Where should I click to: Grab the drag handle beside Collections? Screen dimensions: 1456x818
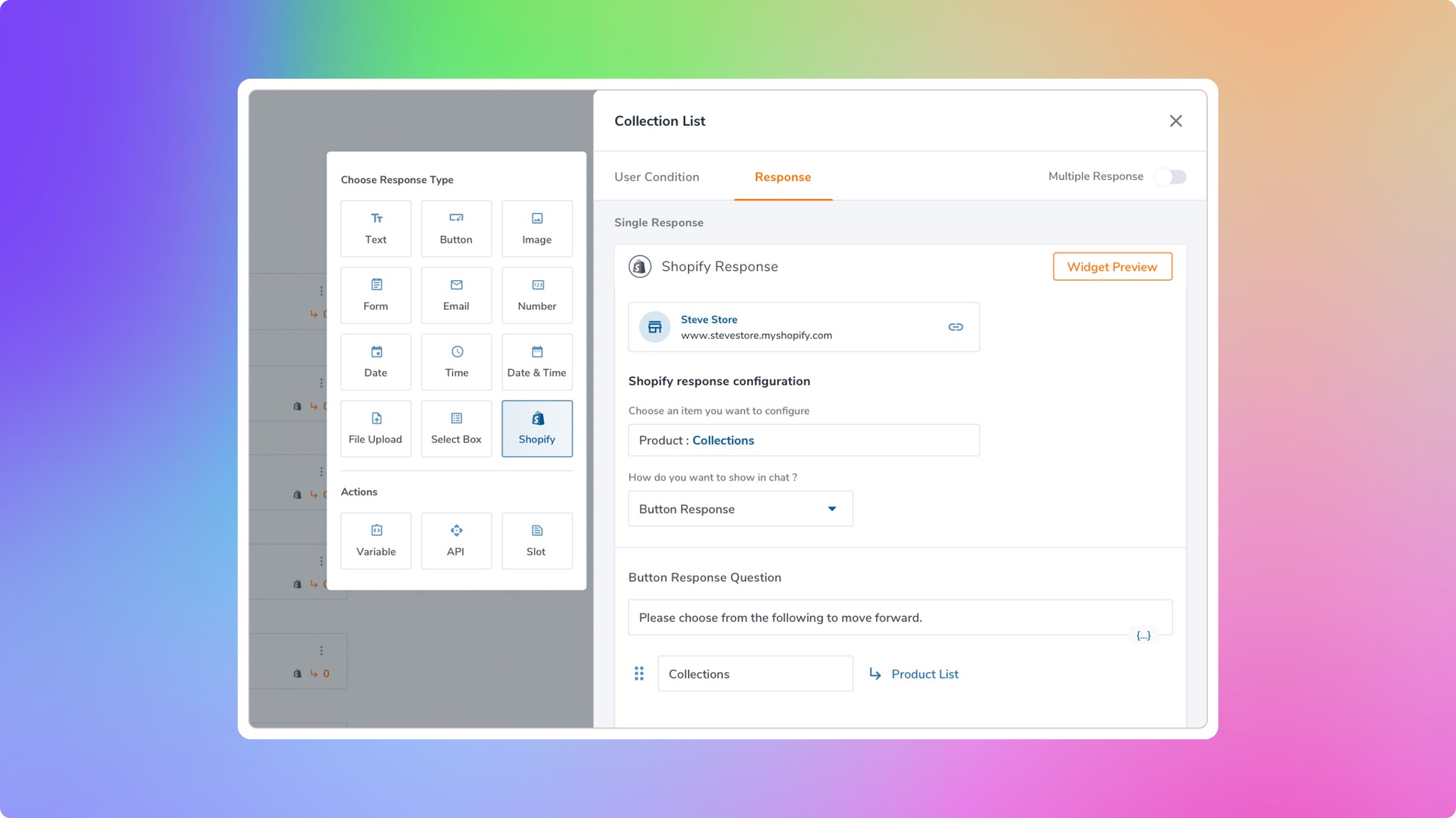pyautogui.click(x=639, y=674)
